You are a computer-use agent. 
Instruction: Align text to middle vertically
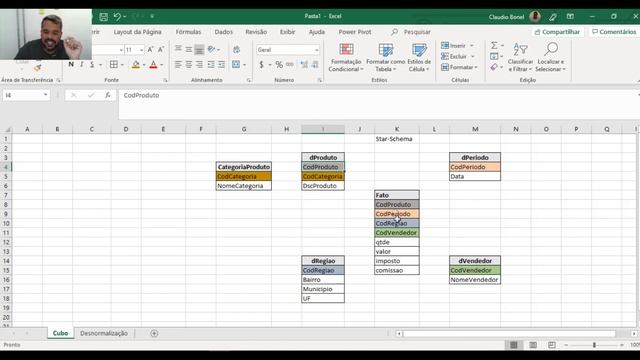coord(189,49)
